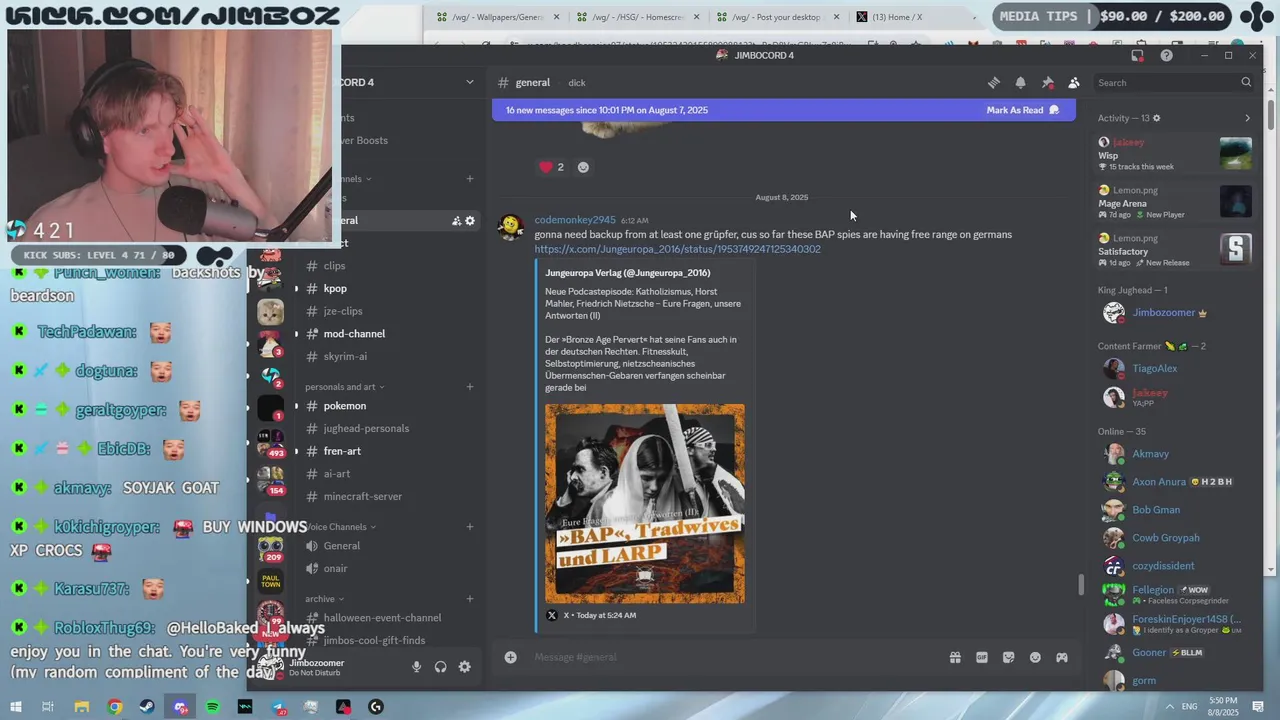Toggle headphones deafen in user panel
The width and height of the screenshot is (1280, 720).
(440, 667)
